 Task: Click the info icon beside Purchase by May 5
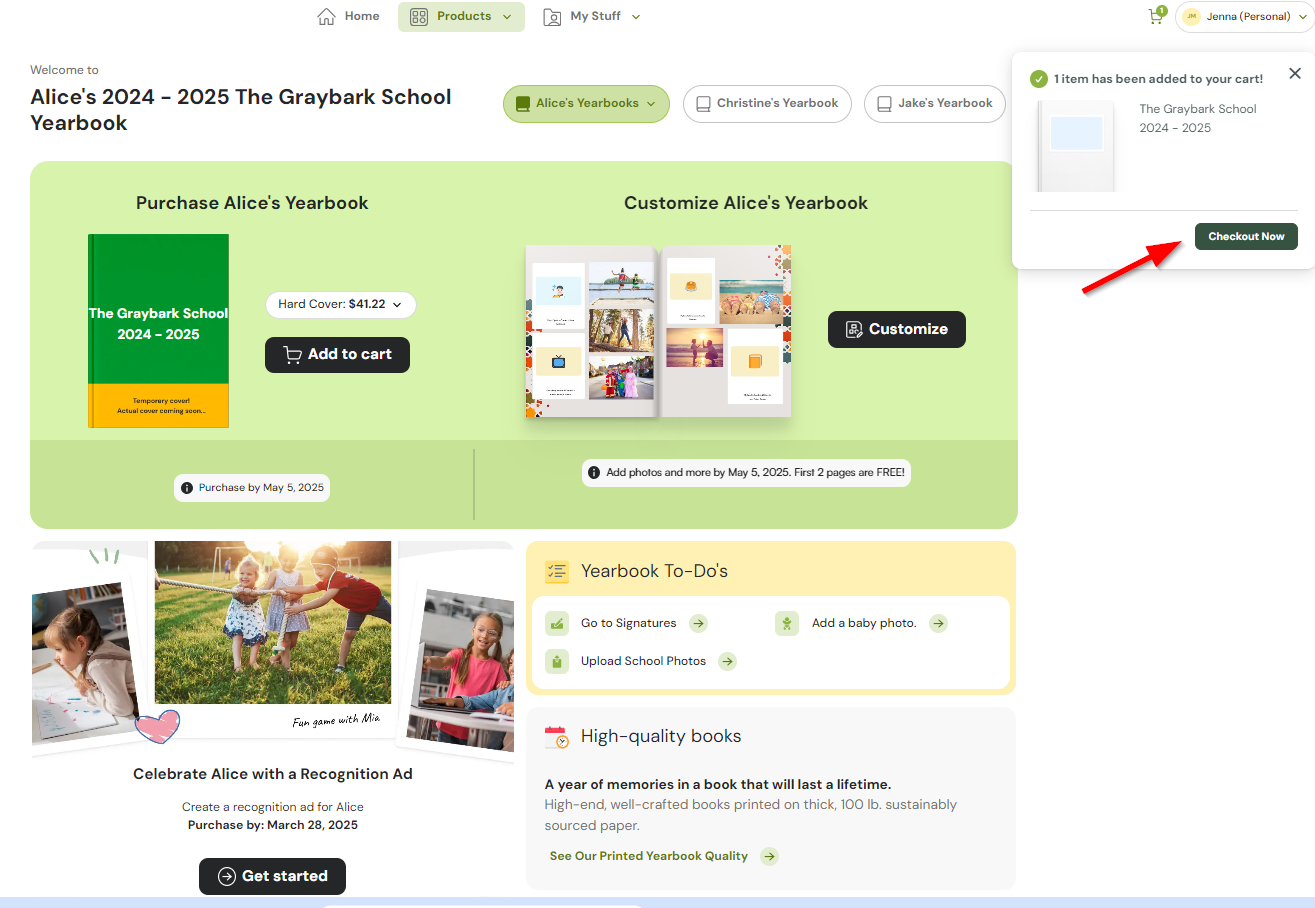(x=187, y=488)
